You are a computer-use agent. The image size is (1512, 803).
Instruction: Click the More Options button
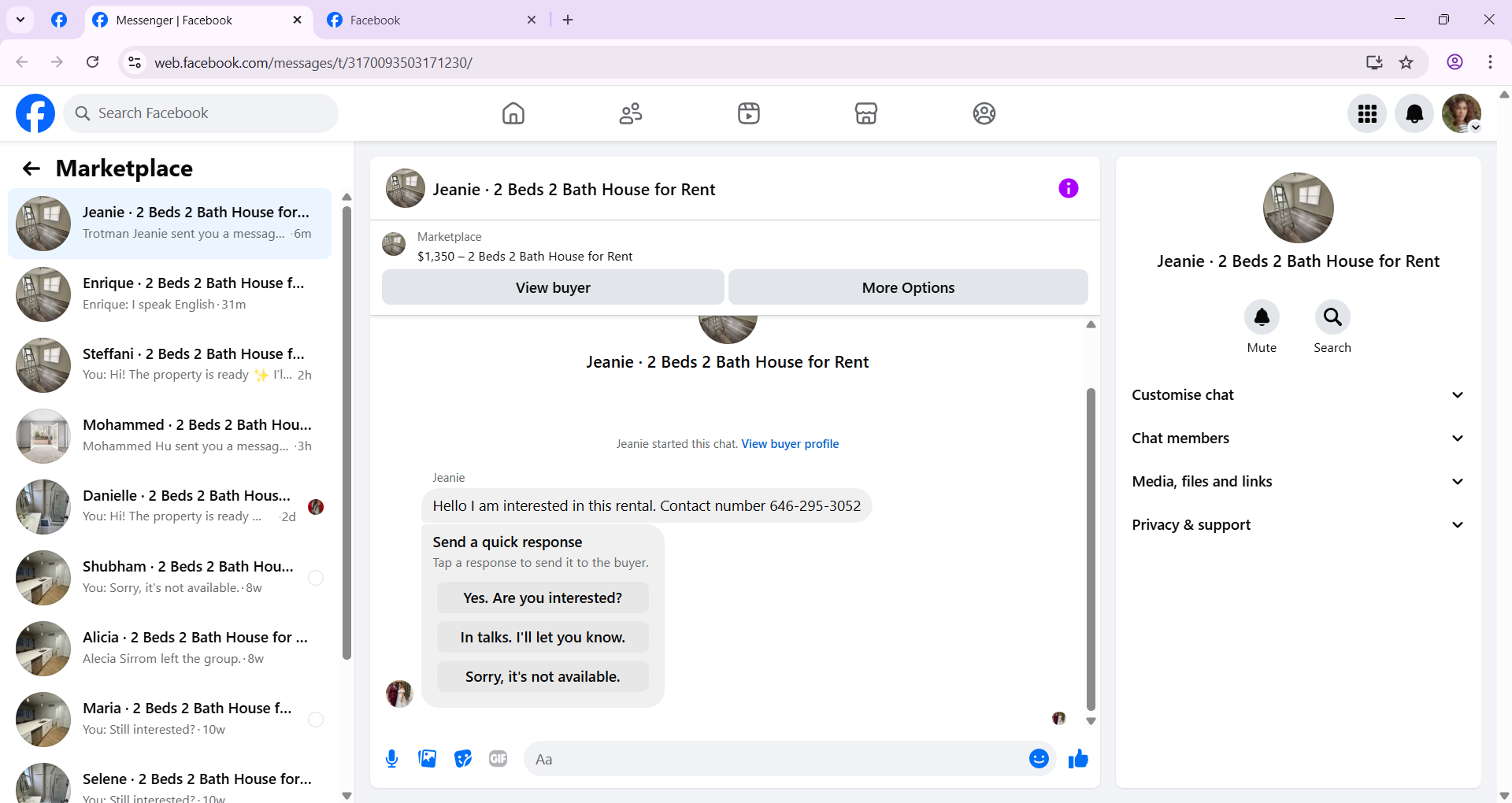pos(908,287)
